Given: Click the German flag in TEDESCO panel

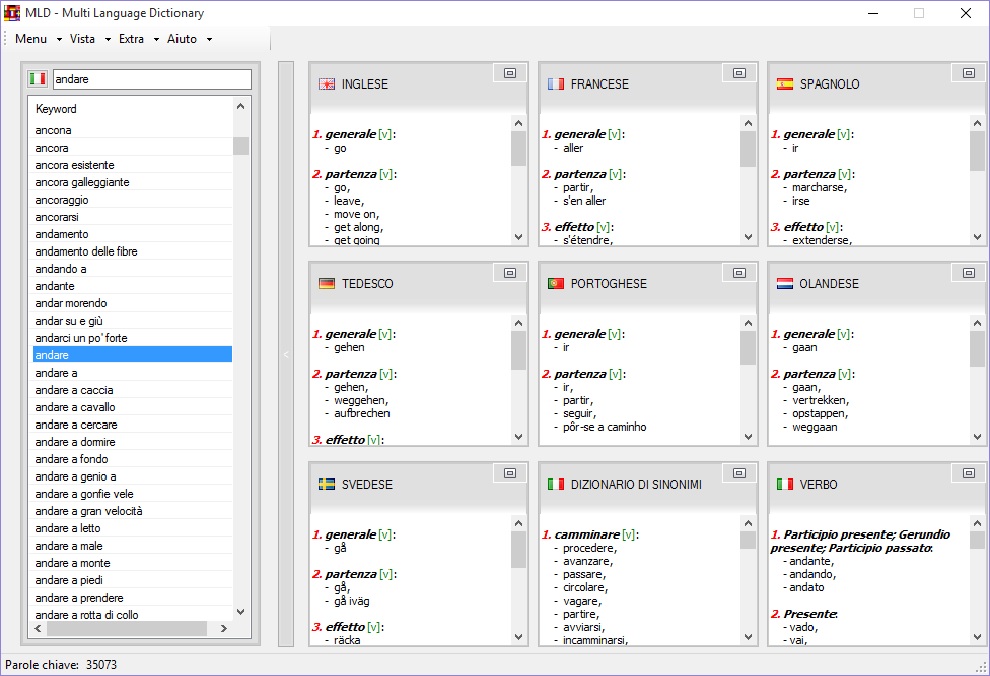Looking at the screenshot, I should (326, 284).
